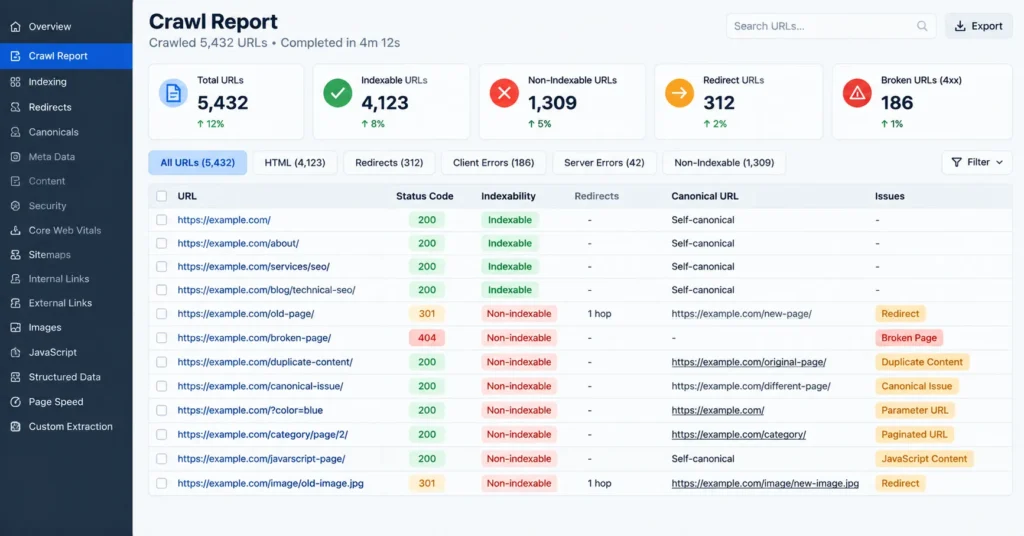1024x536 pixels.
Task: Show the Client Errors (186) tab
Action: point(494,163)
